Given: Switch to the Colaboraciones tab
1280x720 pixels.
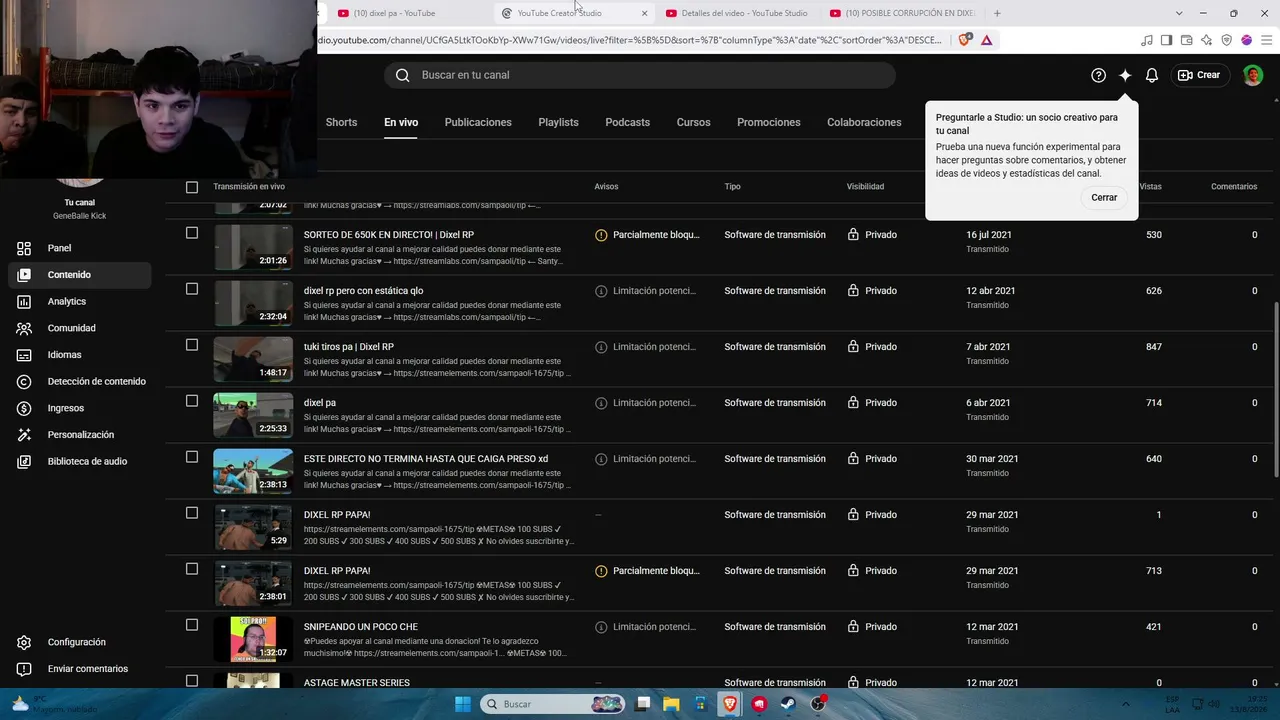Looking at the screenshot, I should pos(864,122).
